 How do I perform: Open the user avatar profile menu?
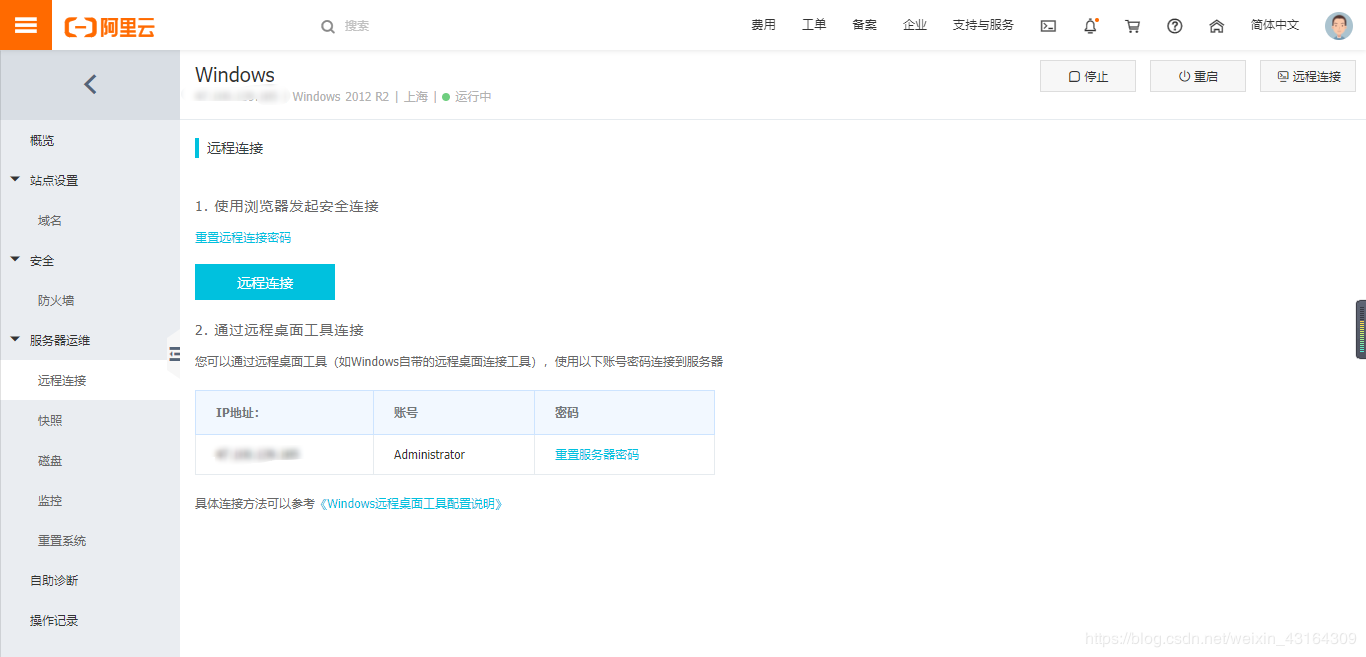1338,25
